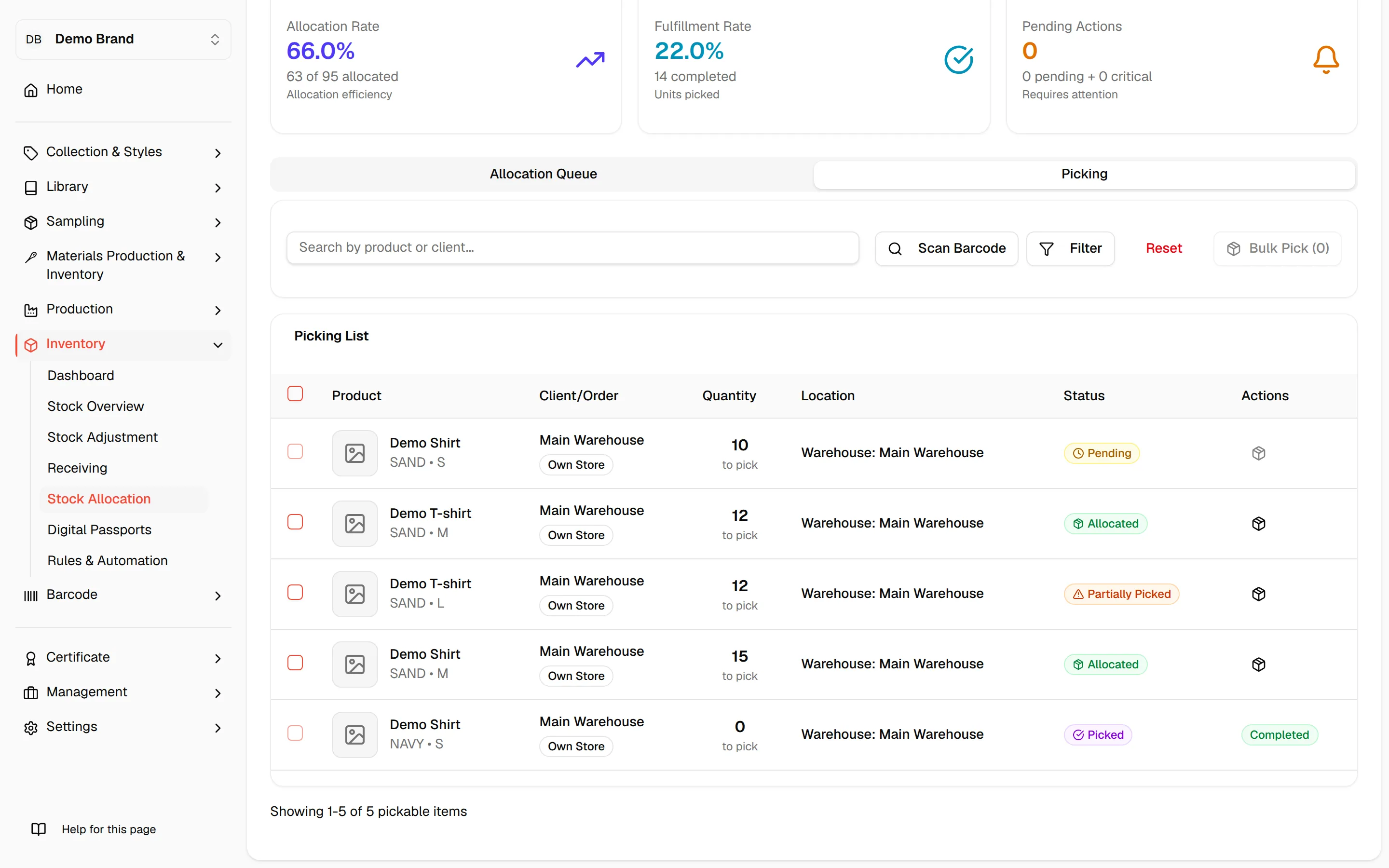The height and width of the screenshot is (868, 1389).
Task: Click the Scan Barcode button
Action: [946, 248]
